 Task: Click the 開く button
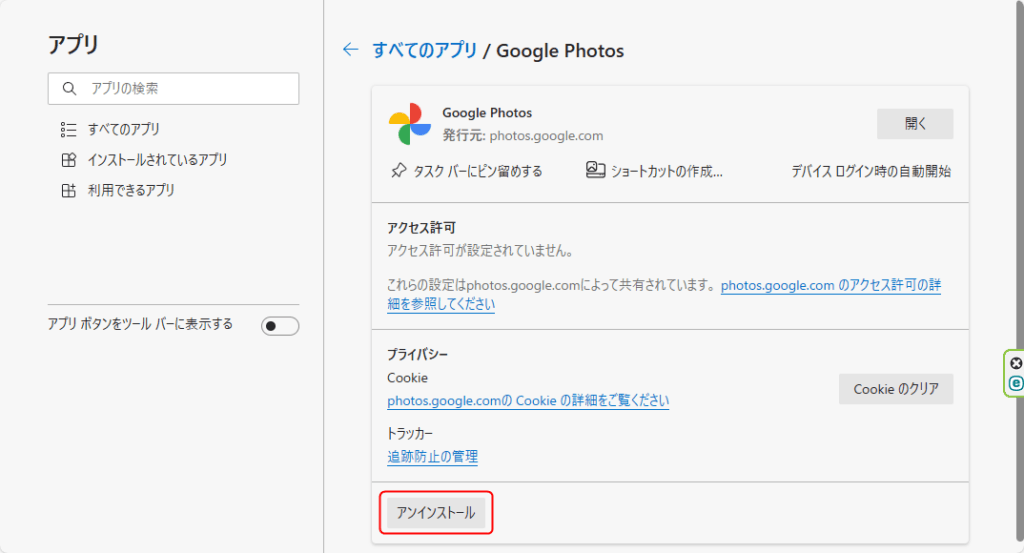(915, 123)
